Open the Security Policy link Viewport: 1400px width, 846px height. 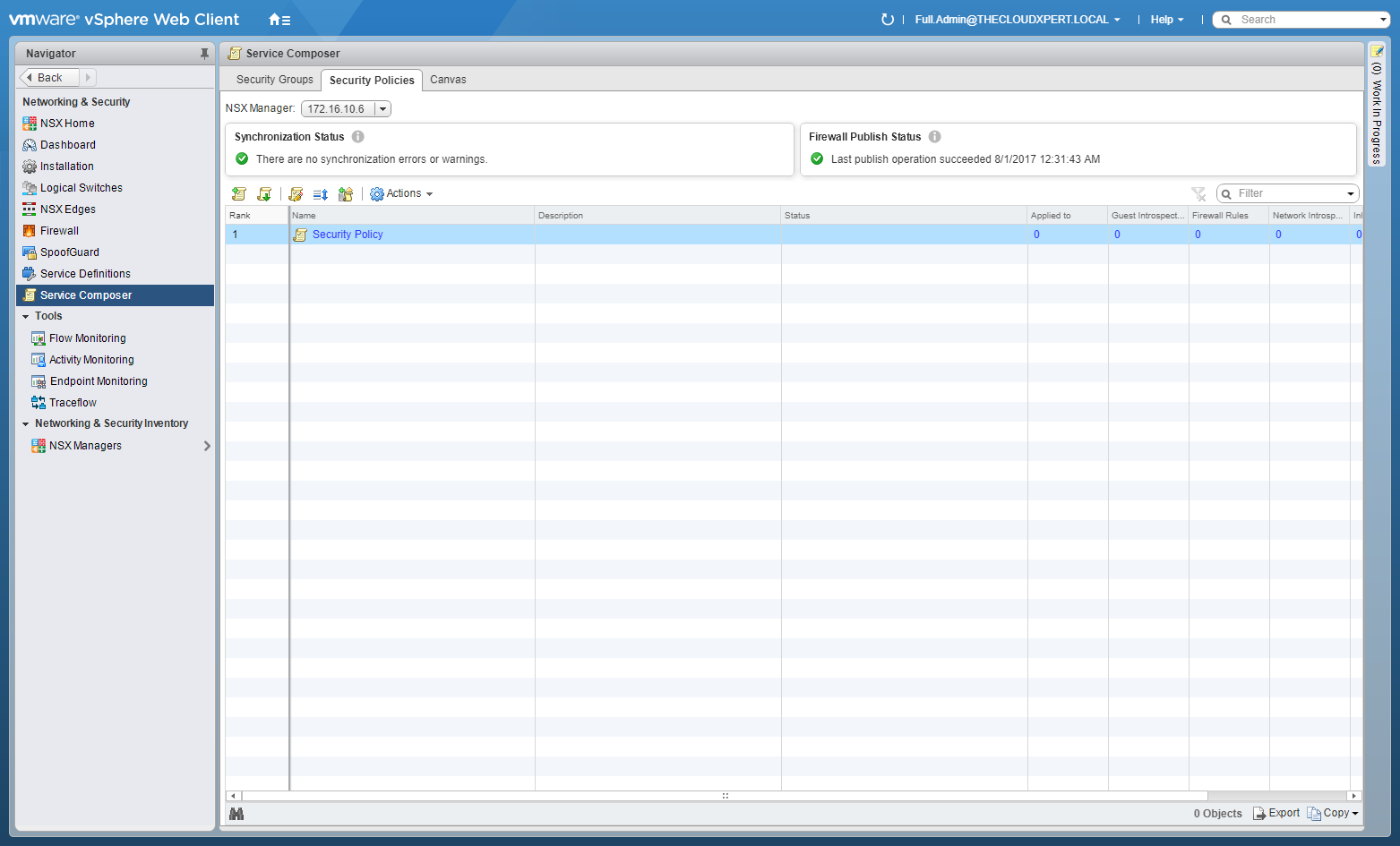[348, 235]
